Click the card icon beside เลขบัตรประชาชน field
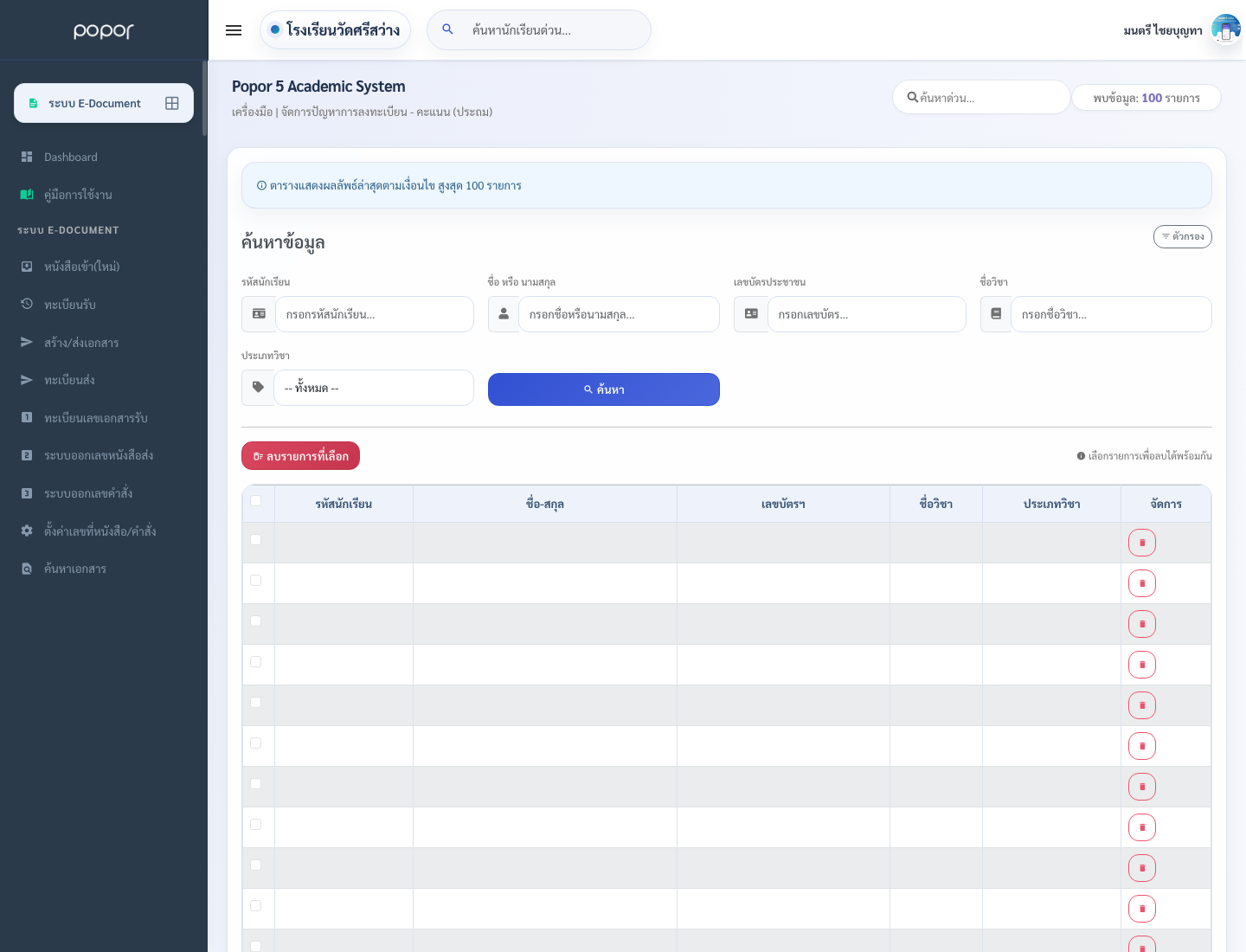 (751, 314)
